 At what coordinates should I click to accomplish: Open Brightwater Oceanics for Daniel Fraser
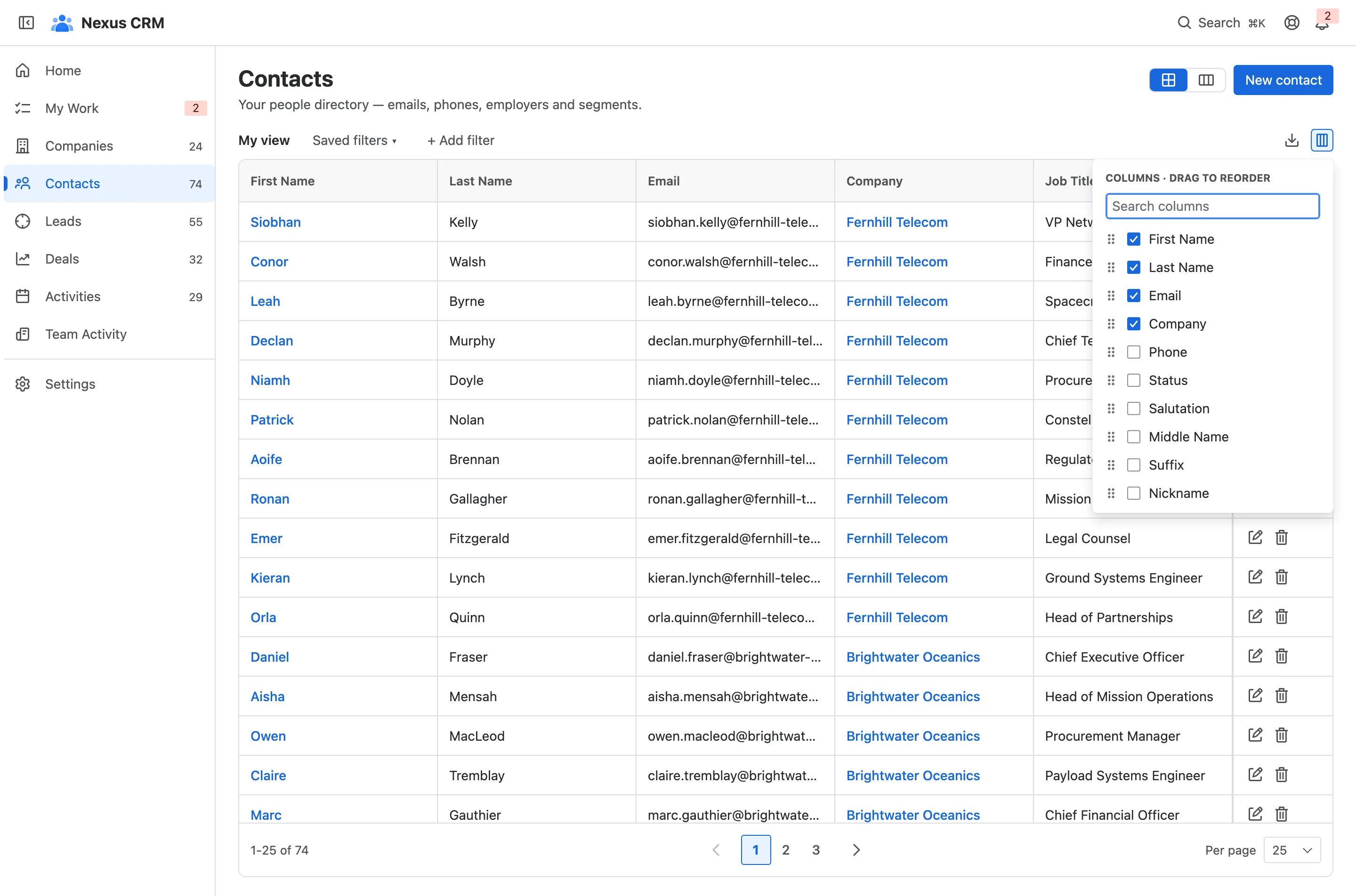point(912,656)
